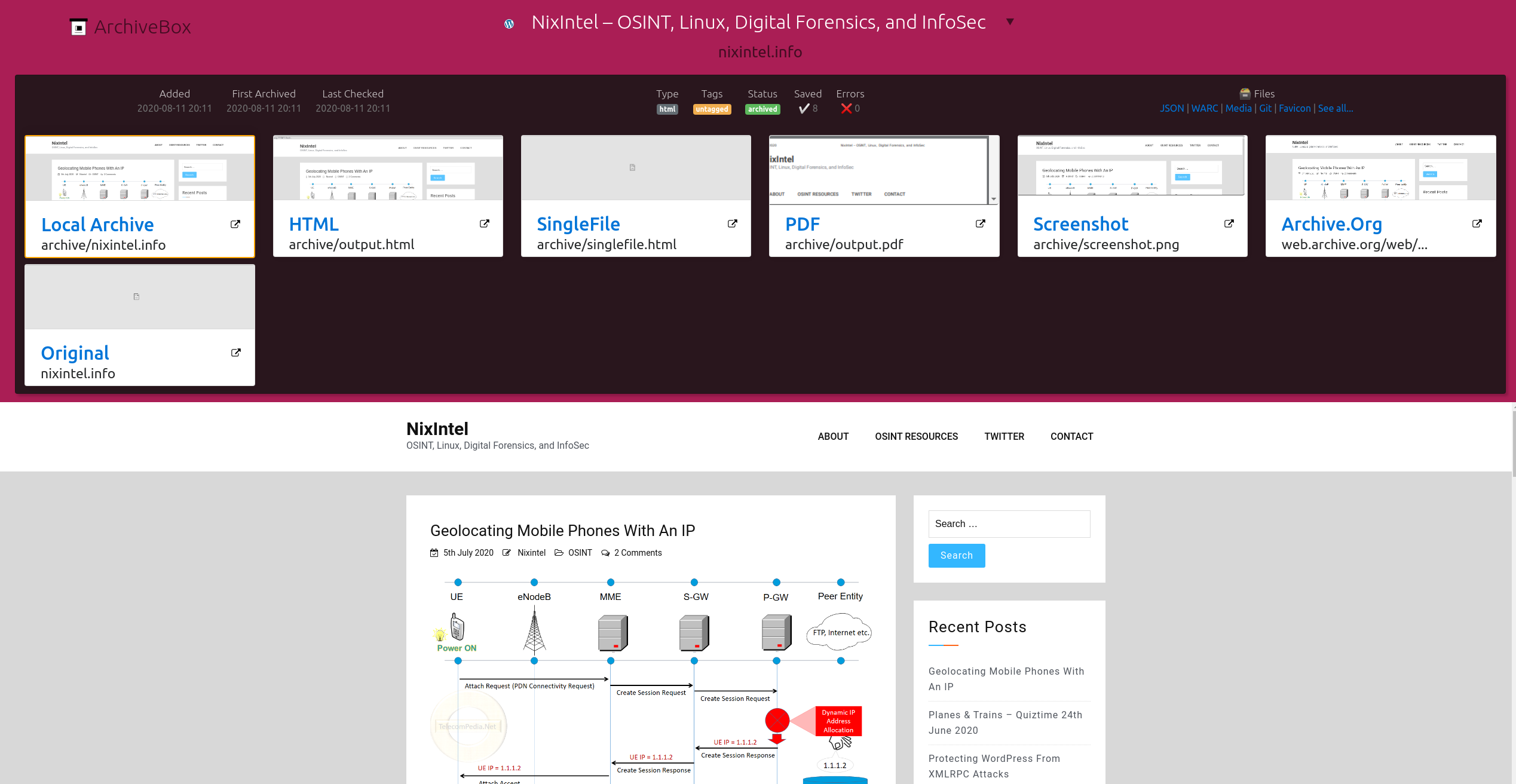This screenshot has height=784, width=1516.
Task: Click the Files archive-box icon
Action: (1245, 93)
